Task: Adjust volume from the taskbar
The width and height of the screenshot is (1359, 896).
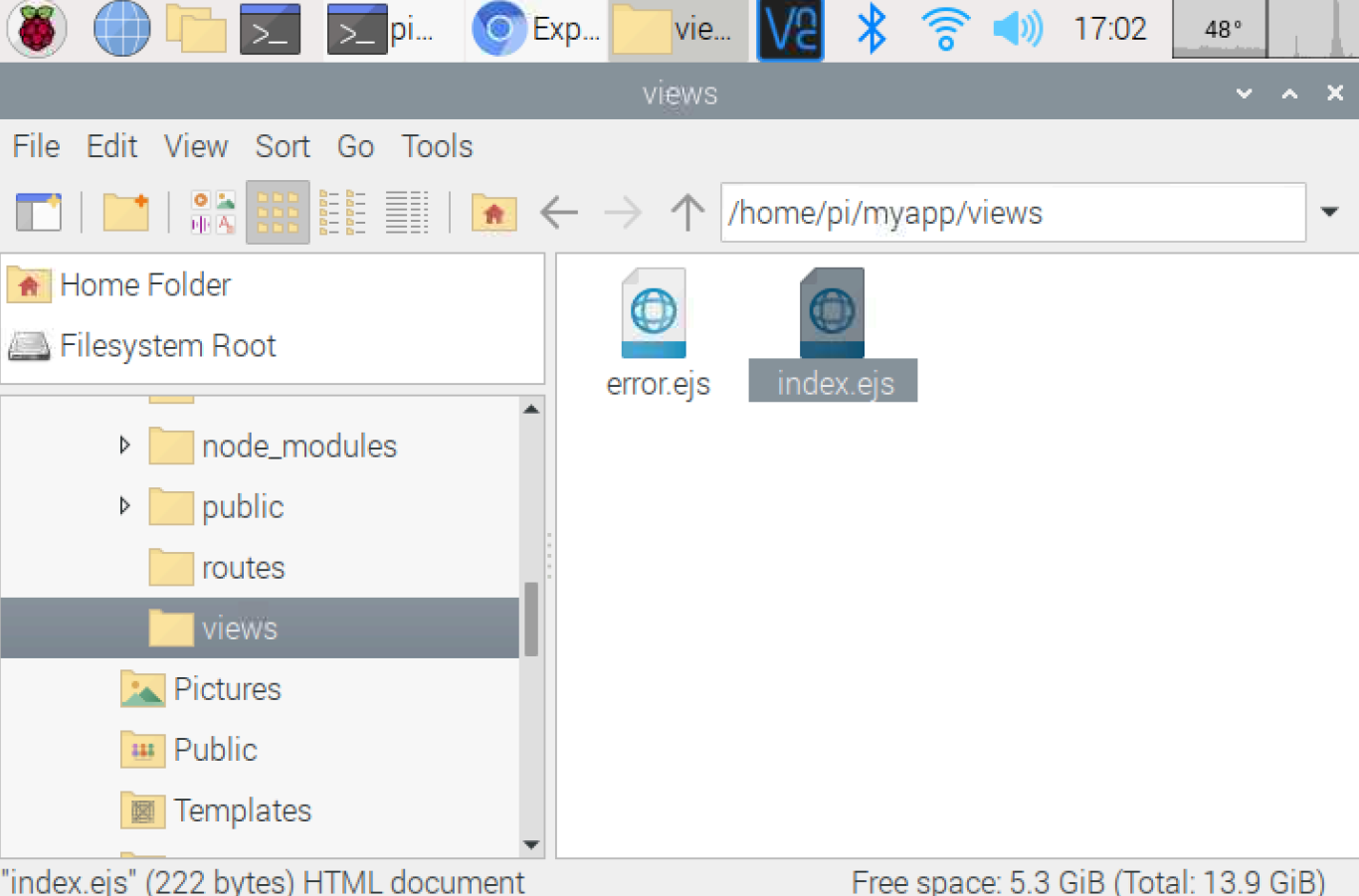Action: pyautogui.click(x=1017, y=30)
